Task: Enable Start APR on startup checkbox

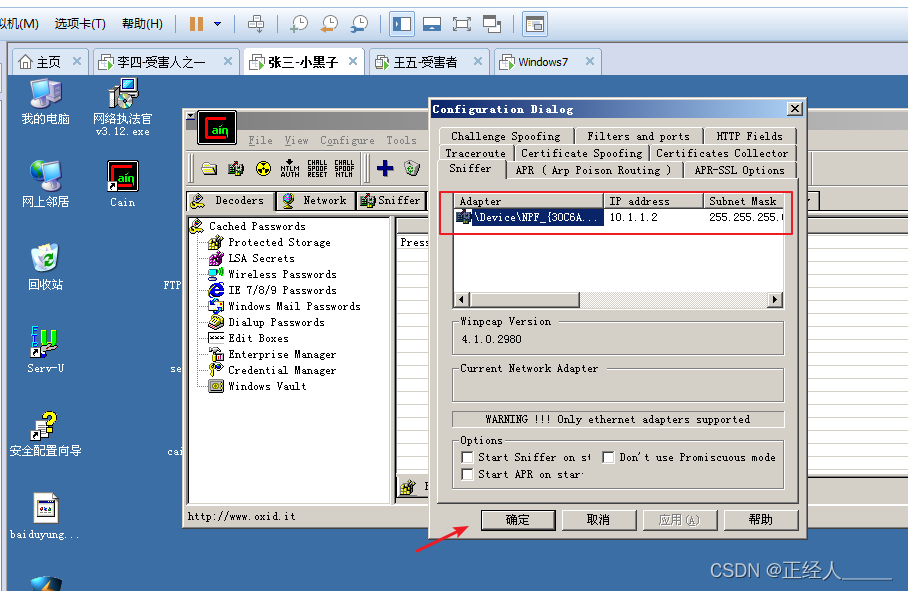Action: pos(467,475)
